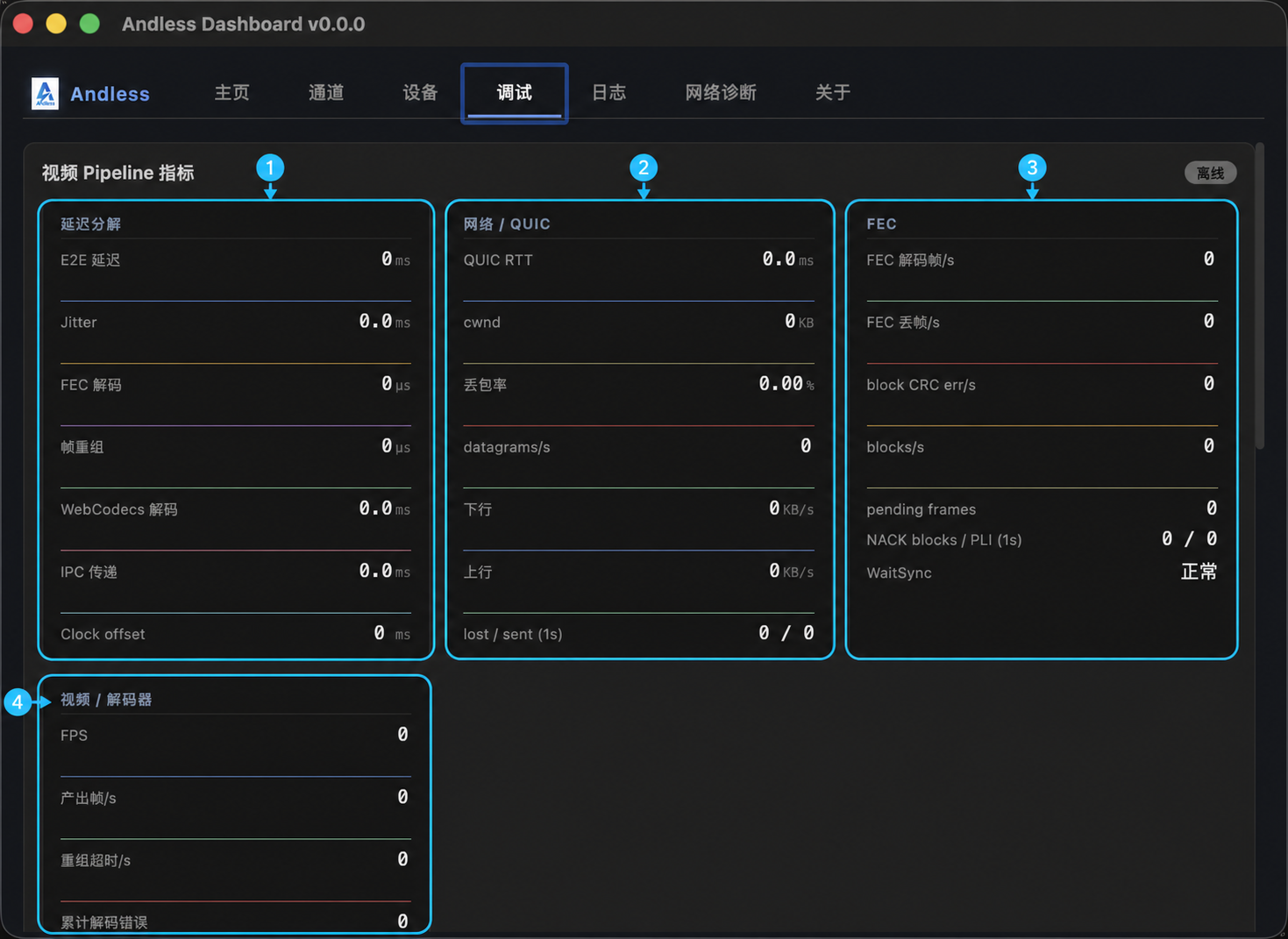Click the 丢包率 metric label
This screenshot has width=1288, height=939.
pos(485,385)
